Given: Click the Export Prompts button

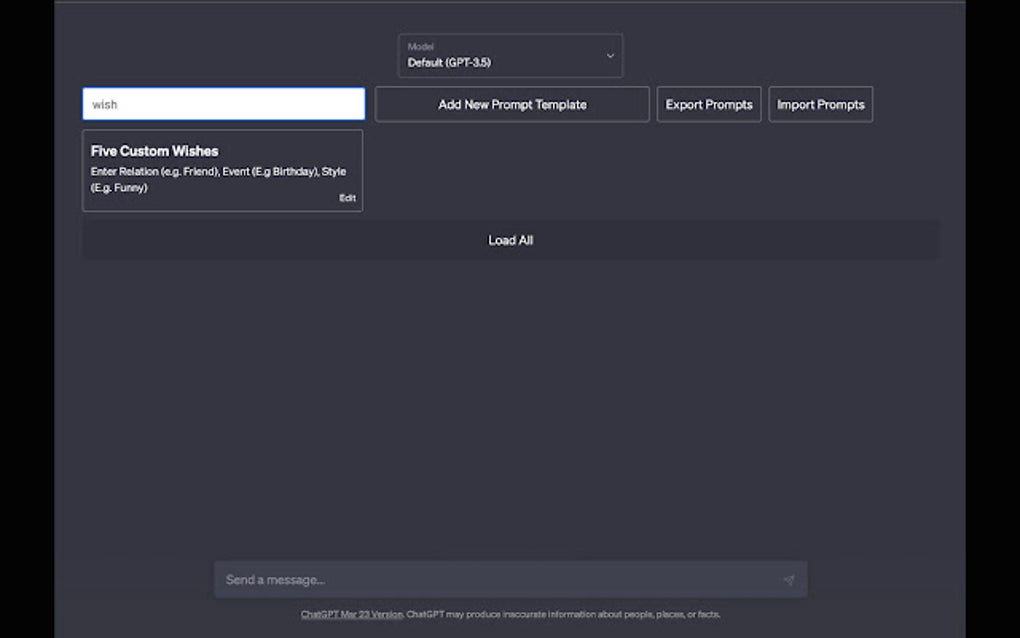Looking at the screenshot, I should [708, 104].
